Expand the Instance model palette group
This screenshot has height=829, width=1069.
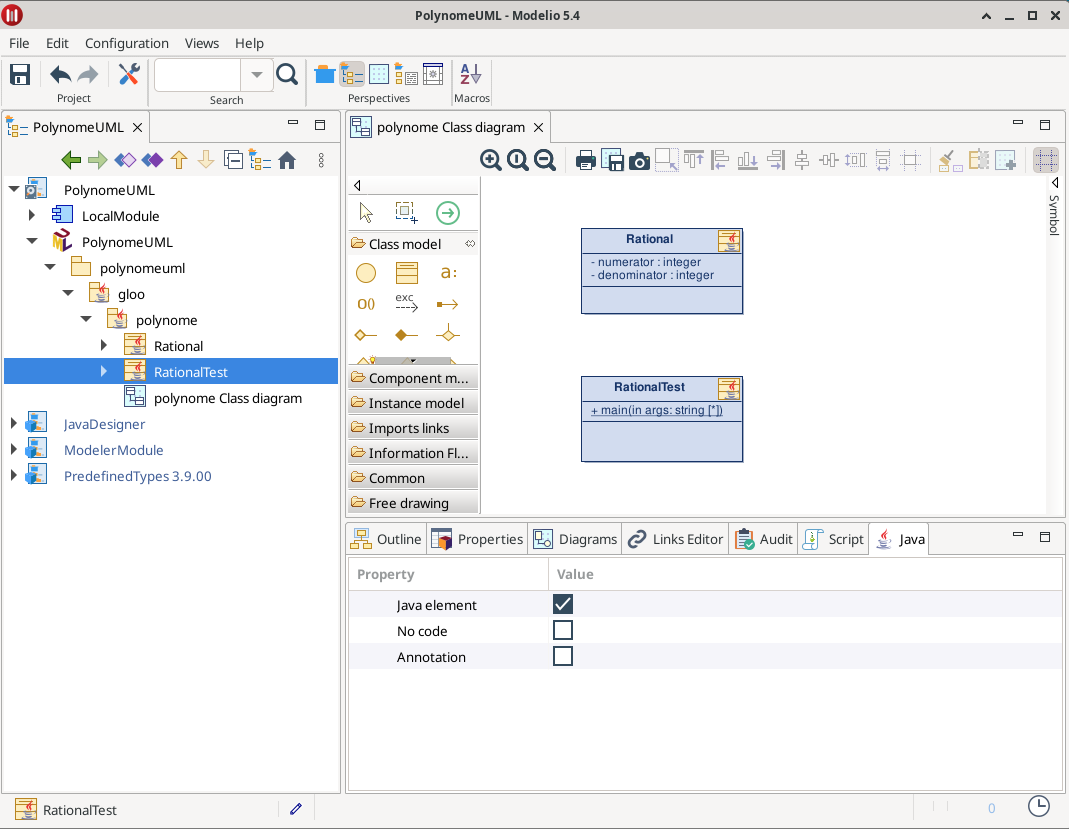click(413, 403)
